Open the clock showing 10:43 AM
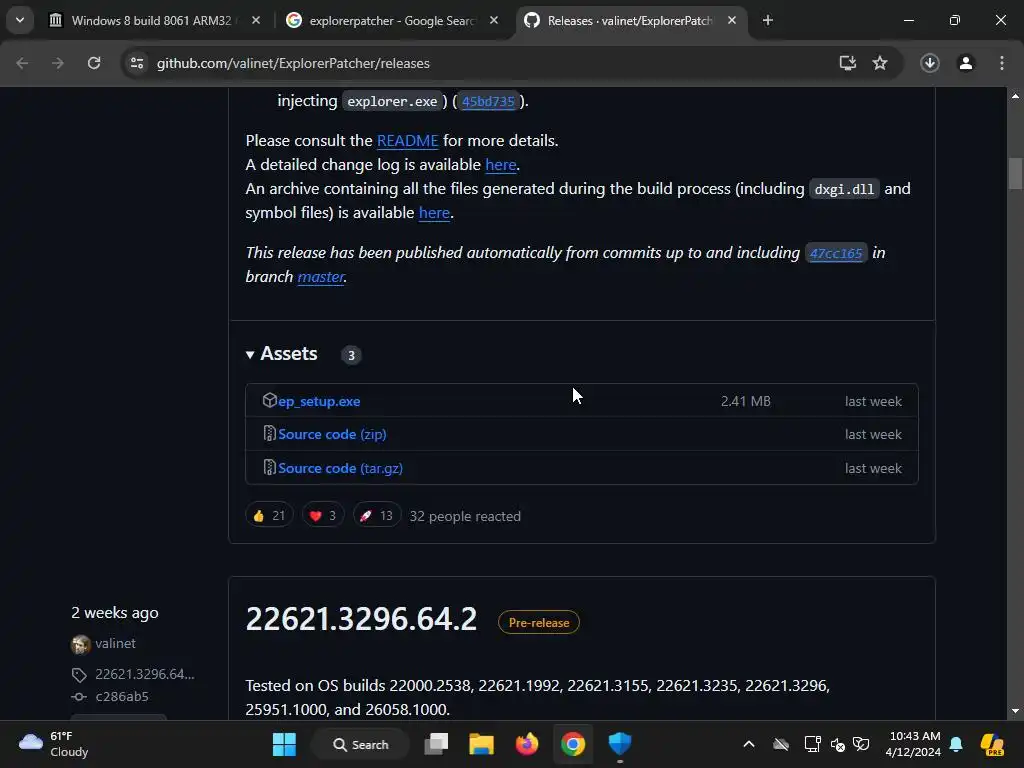Image resolution: width=1024 pixels, height=768 pixels. click(914, 744)
